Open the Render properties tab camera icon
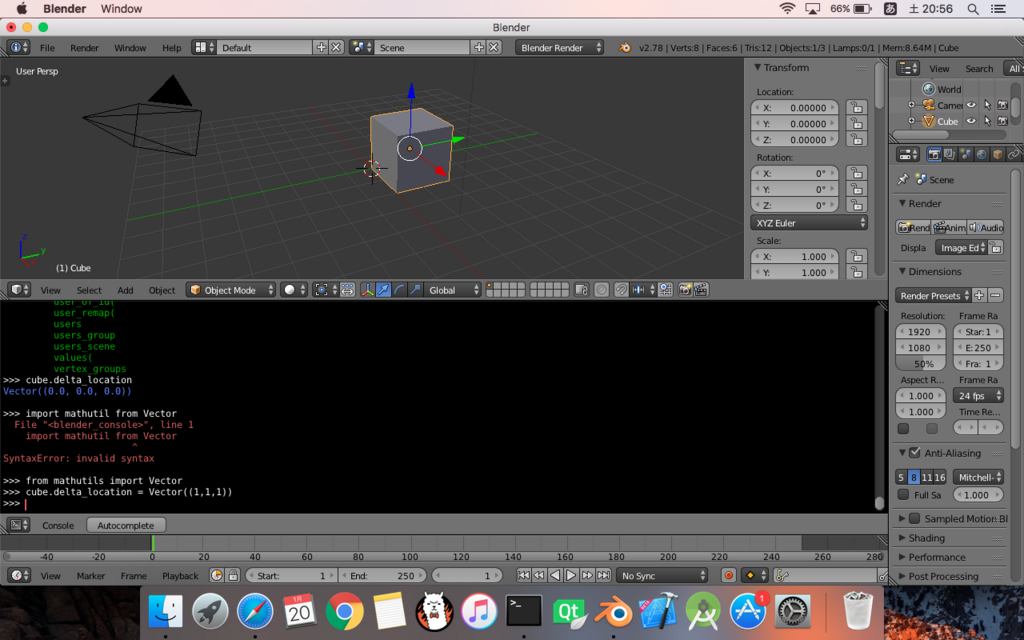 click(934, 155)
